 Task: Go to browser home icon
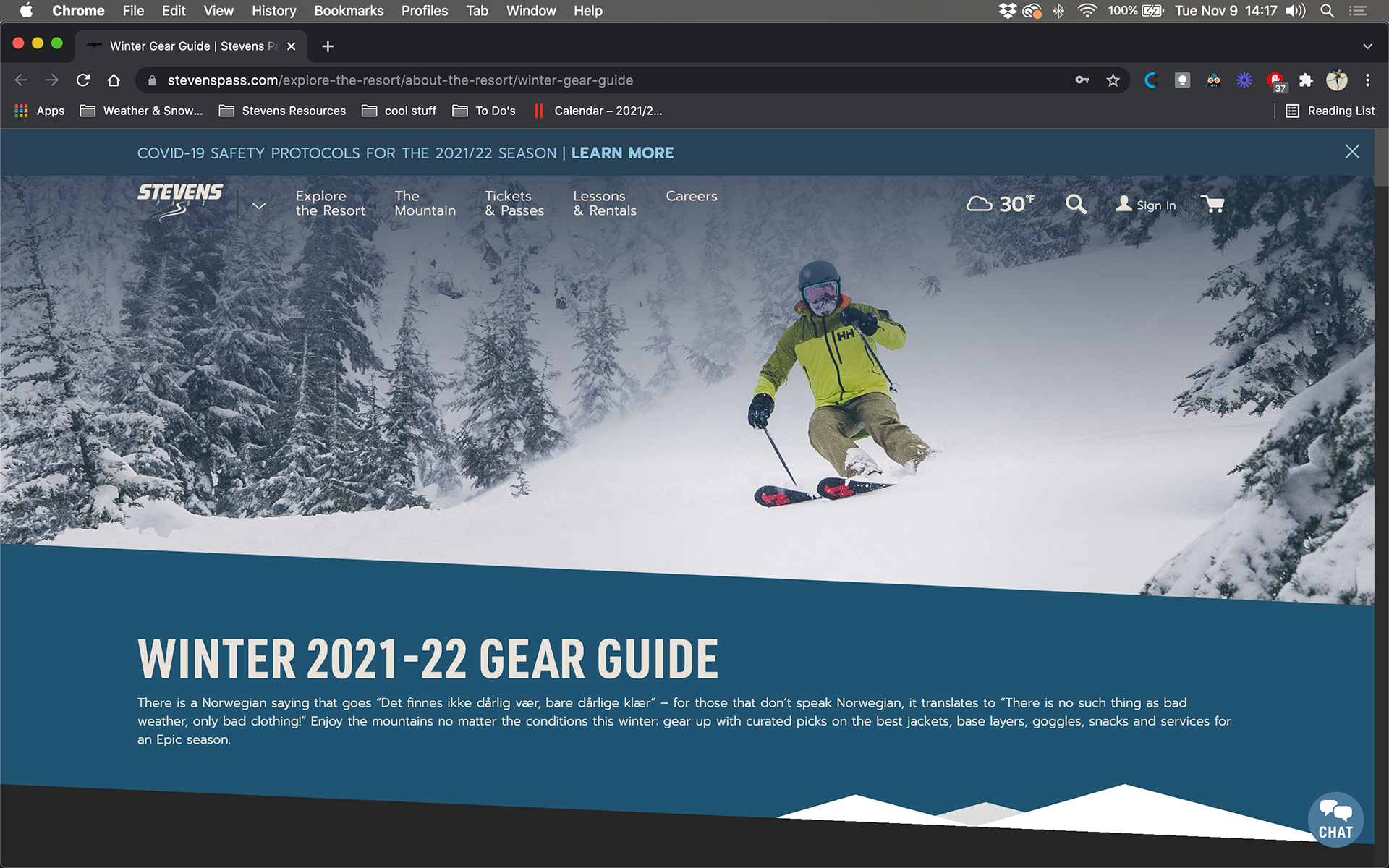[x=114, y=80]
